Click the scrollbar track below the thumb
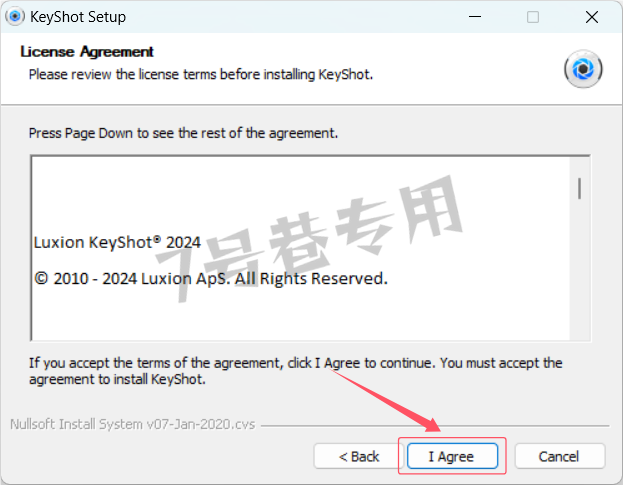Viewport: 623px width, 485px height. coord(579,270)
